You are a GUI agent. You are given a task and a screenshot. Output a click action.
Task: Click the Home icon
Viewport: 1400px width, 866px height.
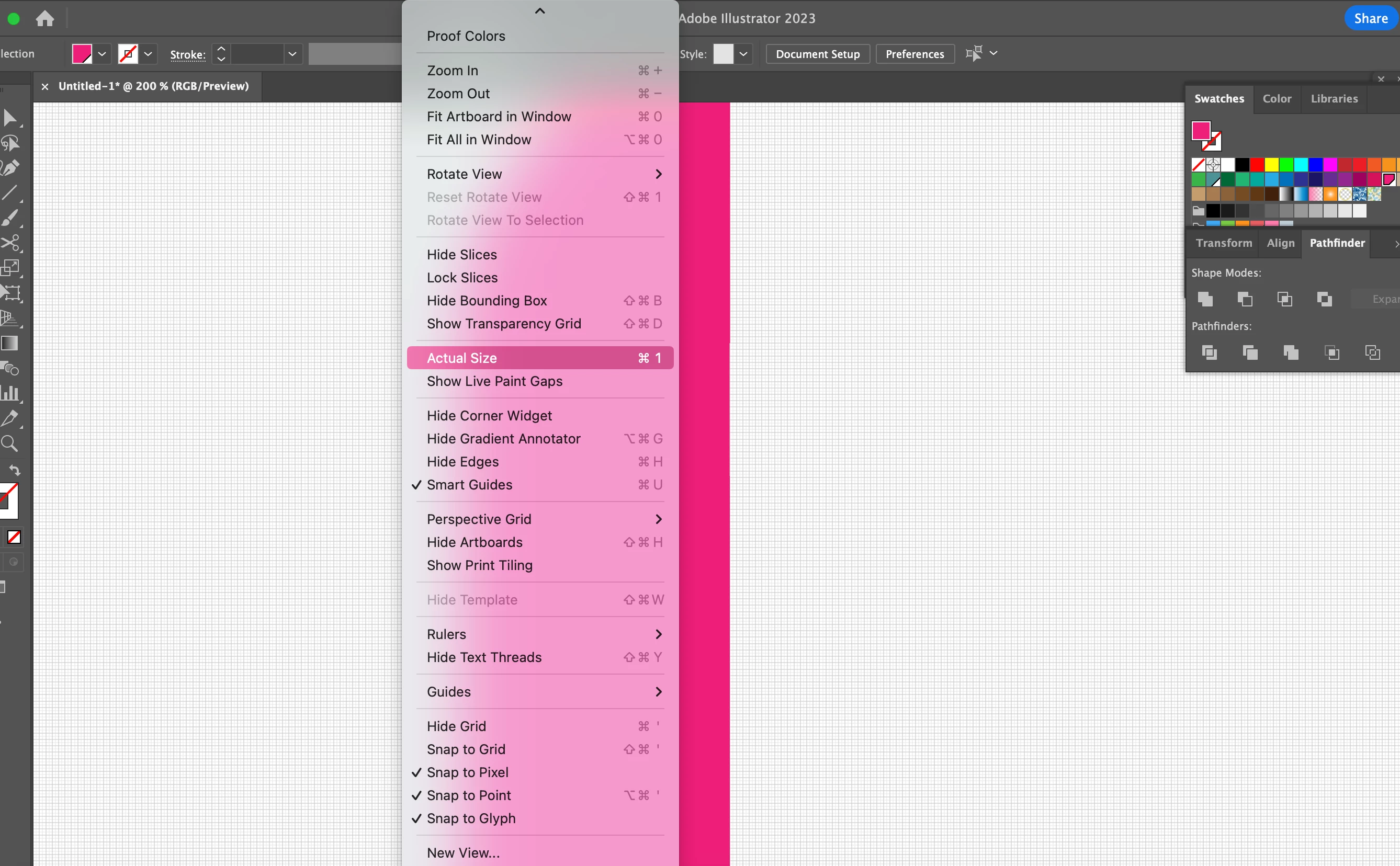[x=44, y=19]
